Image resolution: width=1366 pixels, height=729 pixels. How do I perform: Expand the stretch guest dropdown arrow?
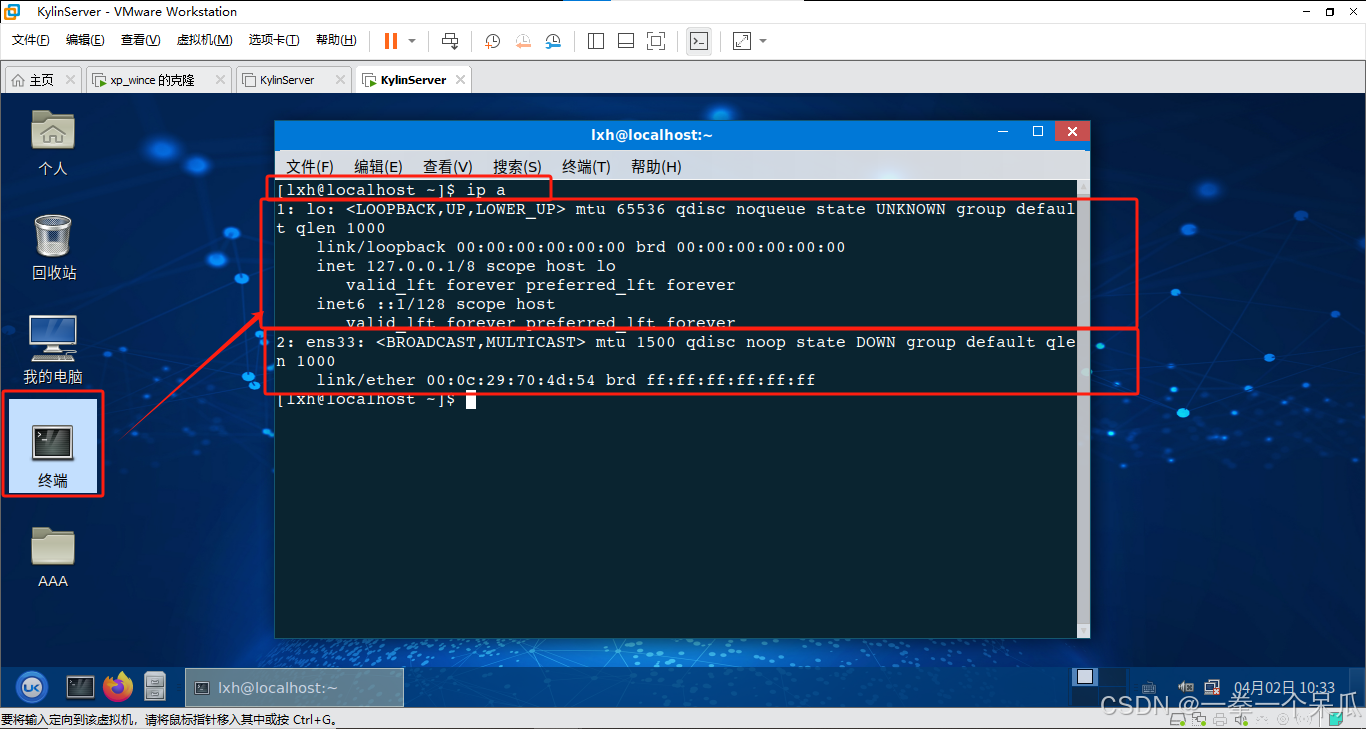point(763,41)
